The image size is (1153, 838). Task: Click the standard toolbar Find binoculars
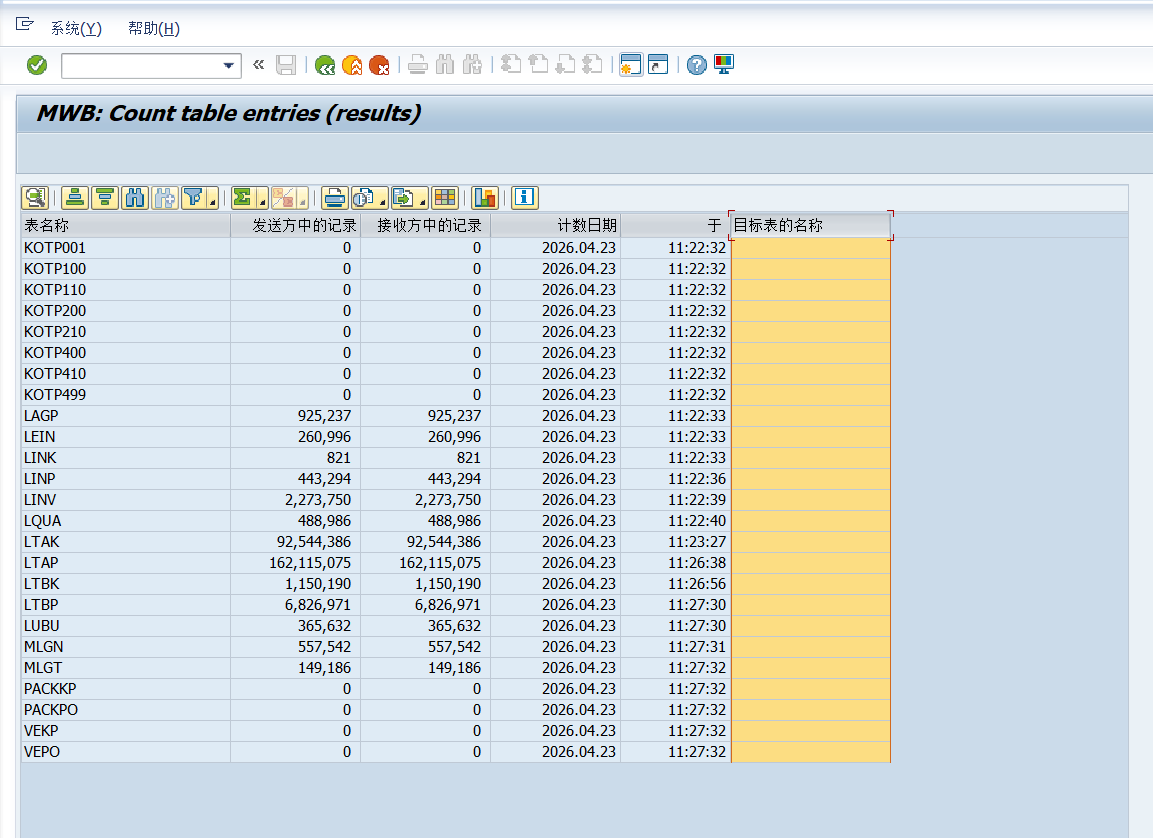coord(445,65)
